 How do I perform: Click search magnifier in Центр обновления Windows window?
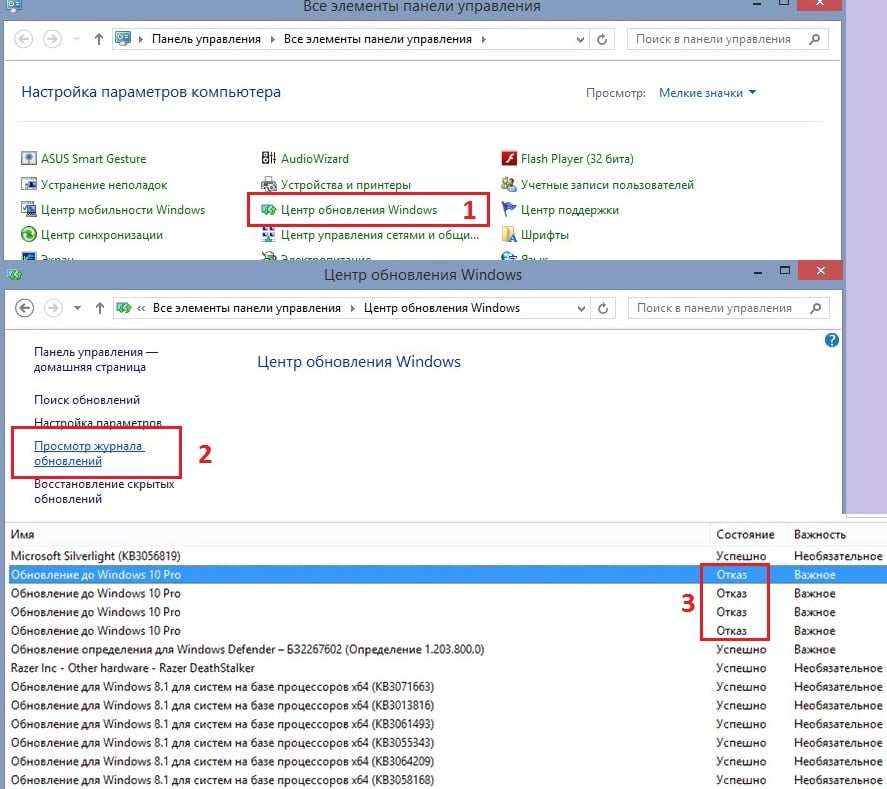[815, 308]
